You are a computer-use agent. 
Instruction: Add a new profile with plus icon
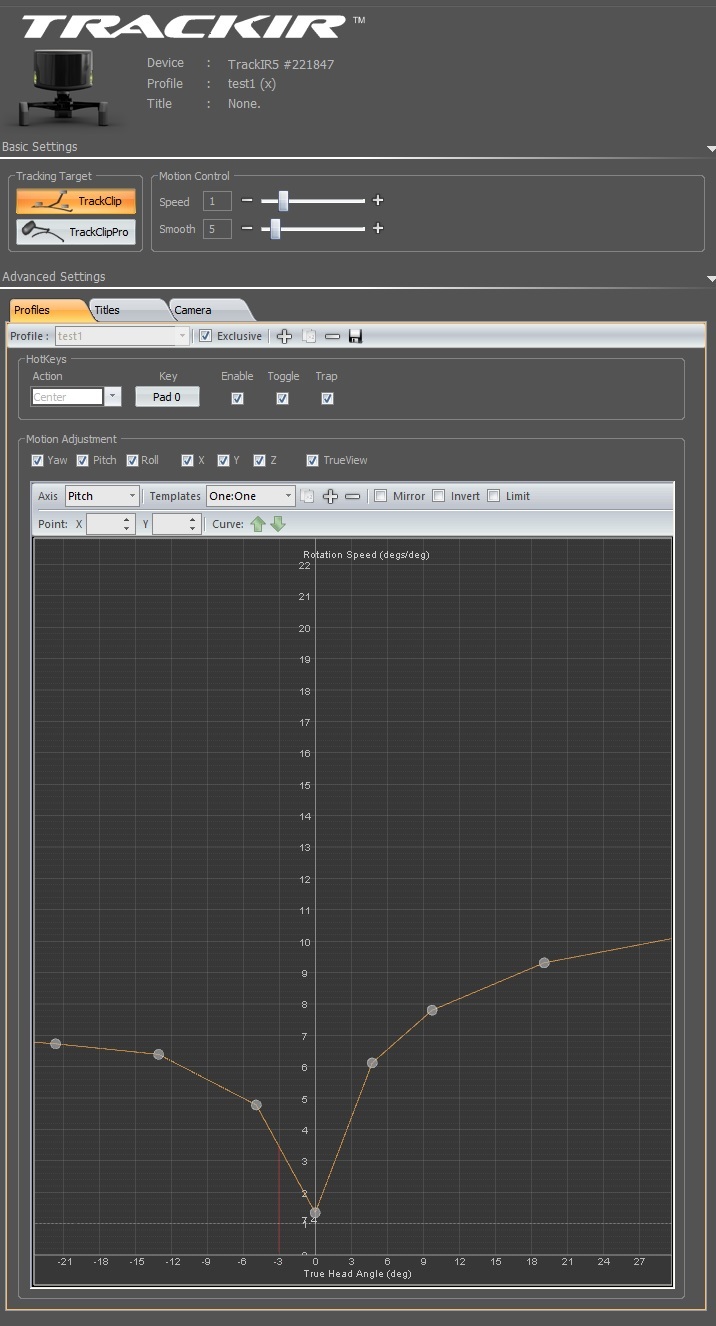pyautogui.click(x=284, y=336)
